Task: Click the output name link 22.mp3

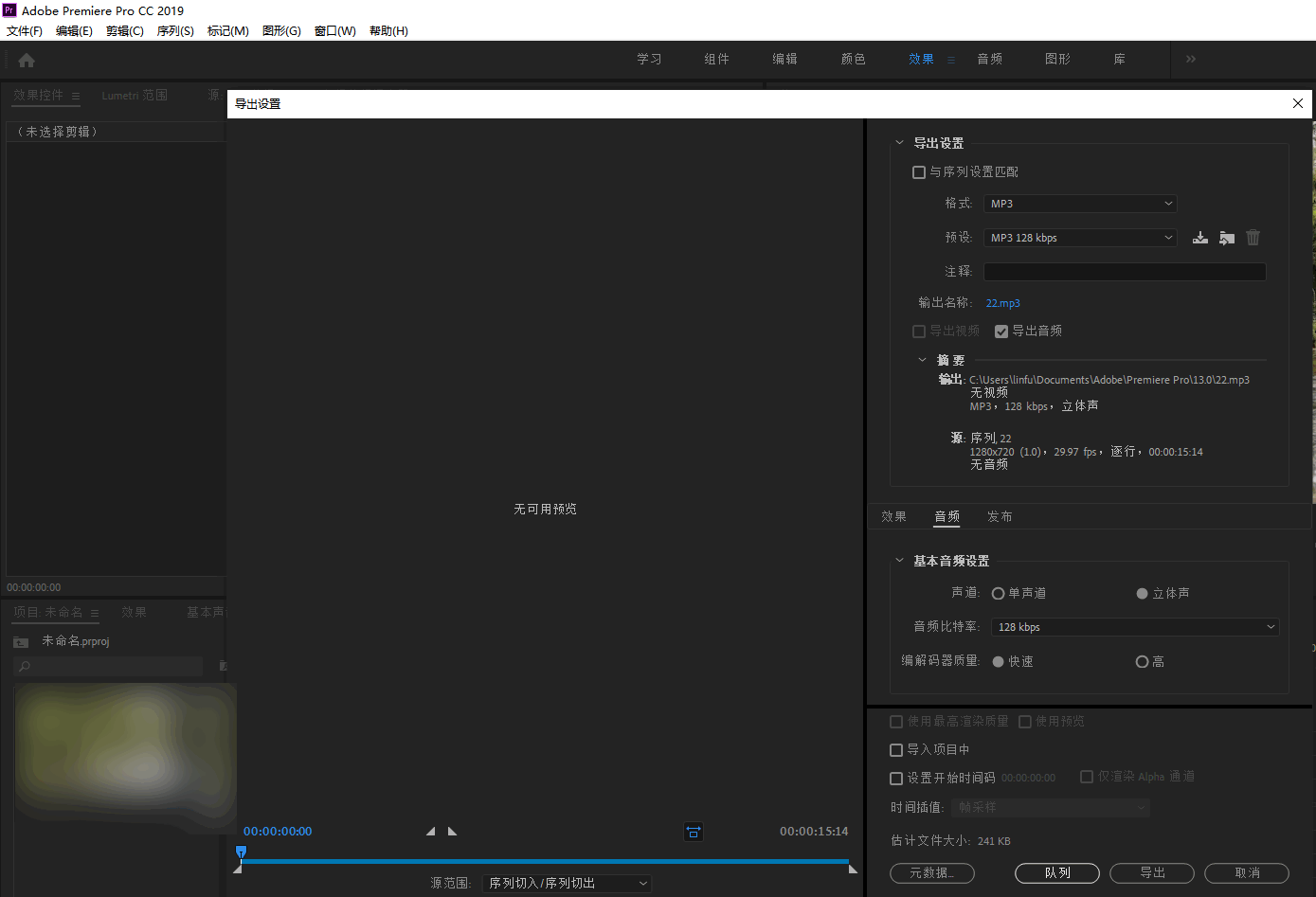Action: click(x=1002, y=303)
